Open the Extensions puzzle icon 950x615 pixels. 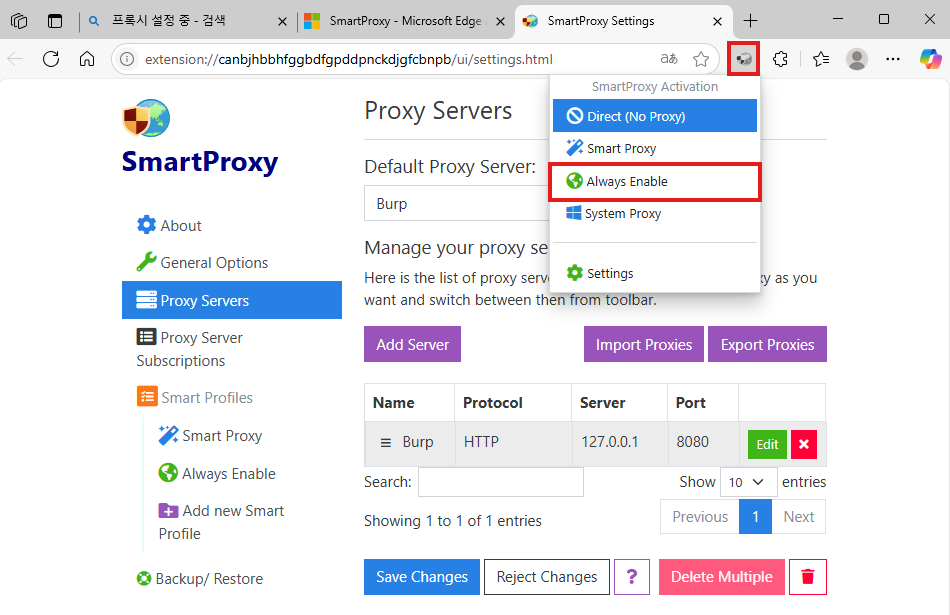click(780, 59)
